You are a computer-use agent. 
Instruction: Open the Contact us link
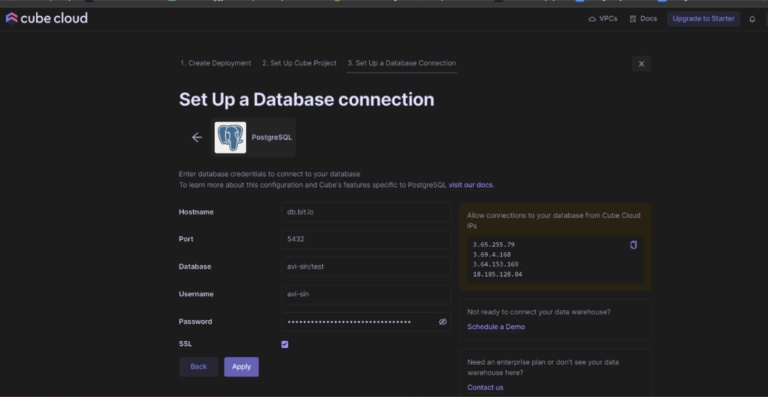click(x=485, y=387)
